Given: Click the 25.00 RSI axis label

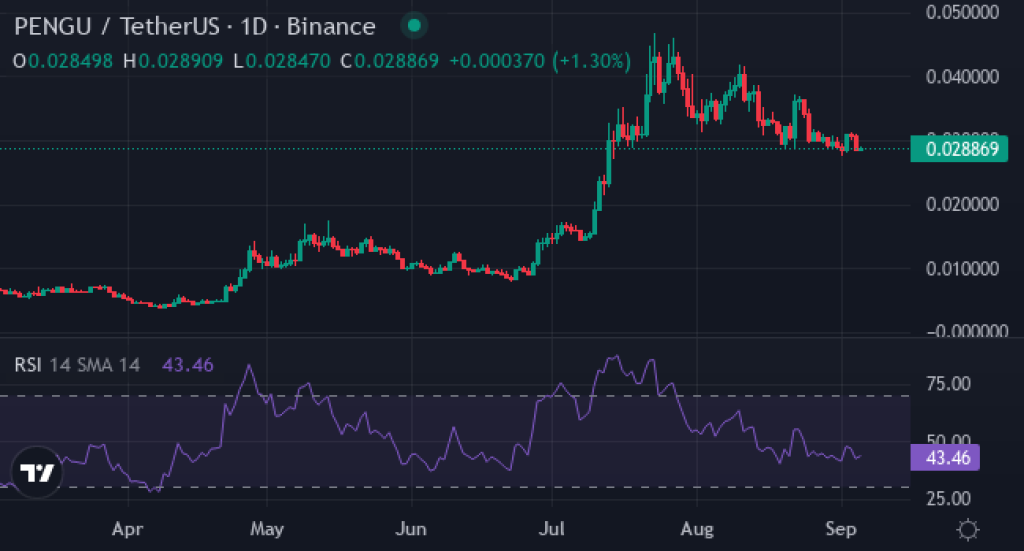Looking at the screenshot, I should (x=948, y=499).
